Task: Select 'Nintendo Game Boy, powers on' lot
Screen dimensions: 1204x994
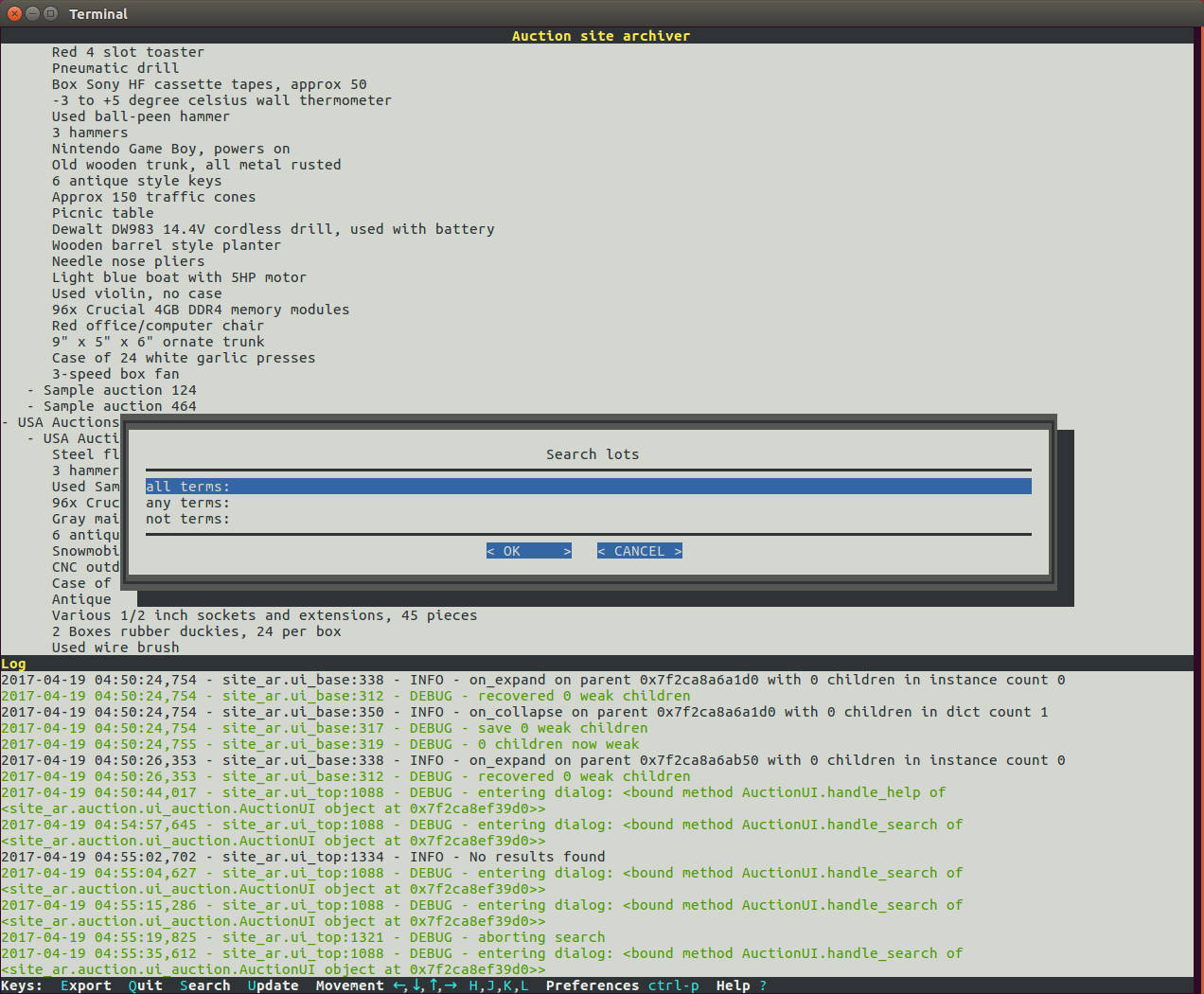Action: click(171, 149)
